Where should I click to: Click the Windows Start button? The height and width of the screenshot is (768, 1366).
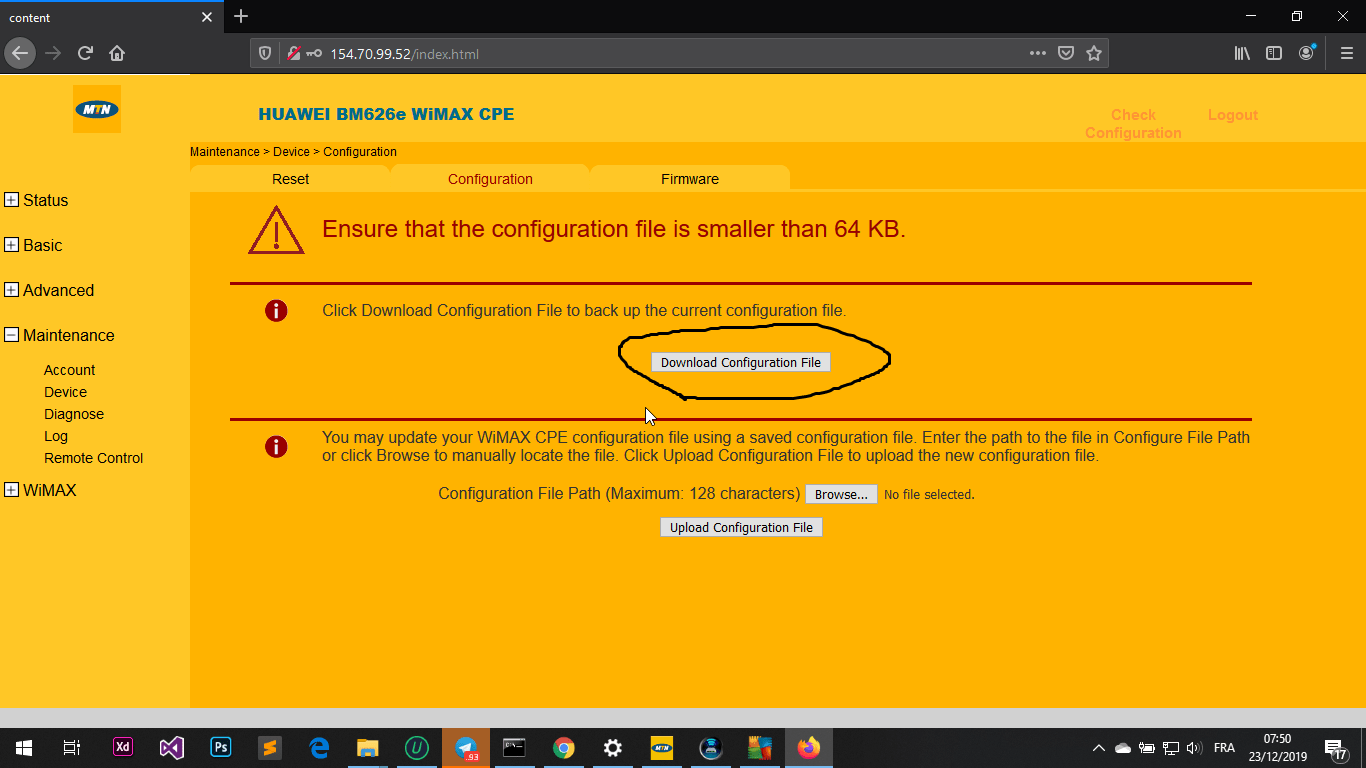pyautogui.click(x=24, y=747)
